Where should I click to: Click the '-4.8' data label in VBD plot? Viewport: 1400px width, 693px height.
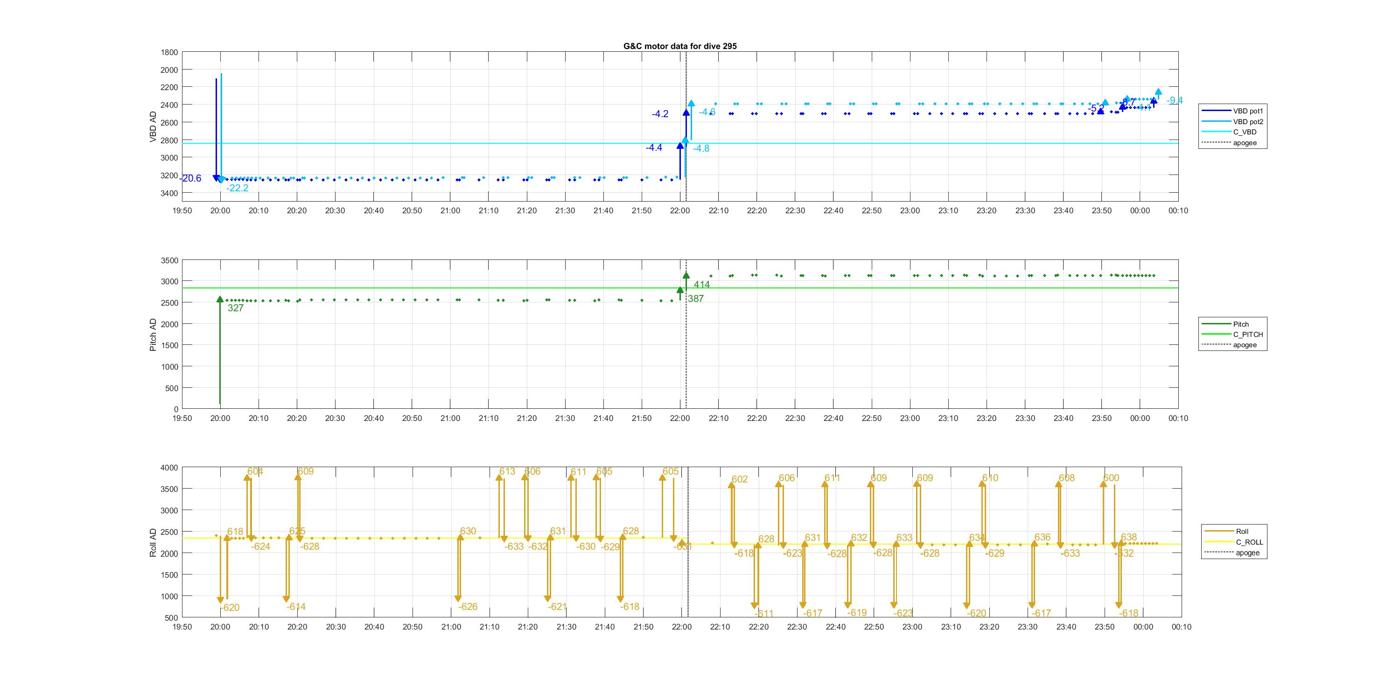click(x=701, y=148)
